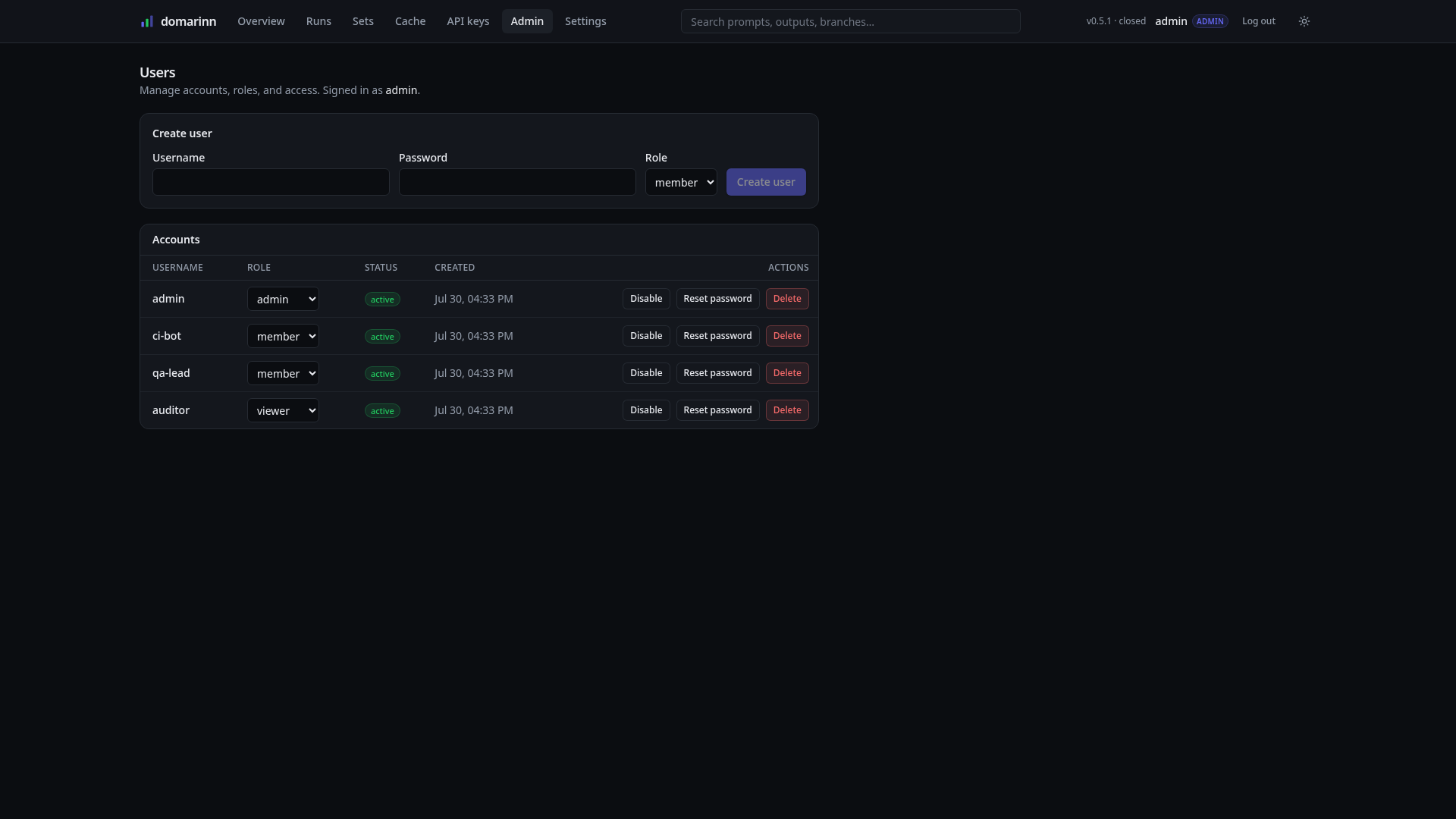Viewport: 1456px width, 819px height.
Task: Open the role dropdown for qa-lead
Action: tap(283, 373)
